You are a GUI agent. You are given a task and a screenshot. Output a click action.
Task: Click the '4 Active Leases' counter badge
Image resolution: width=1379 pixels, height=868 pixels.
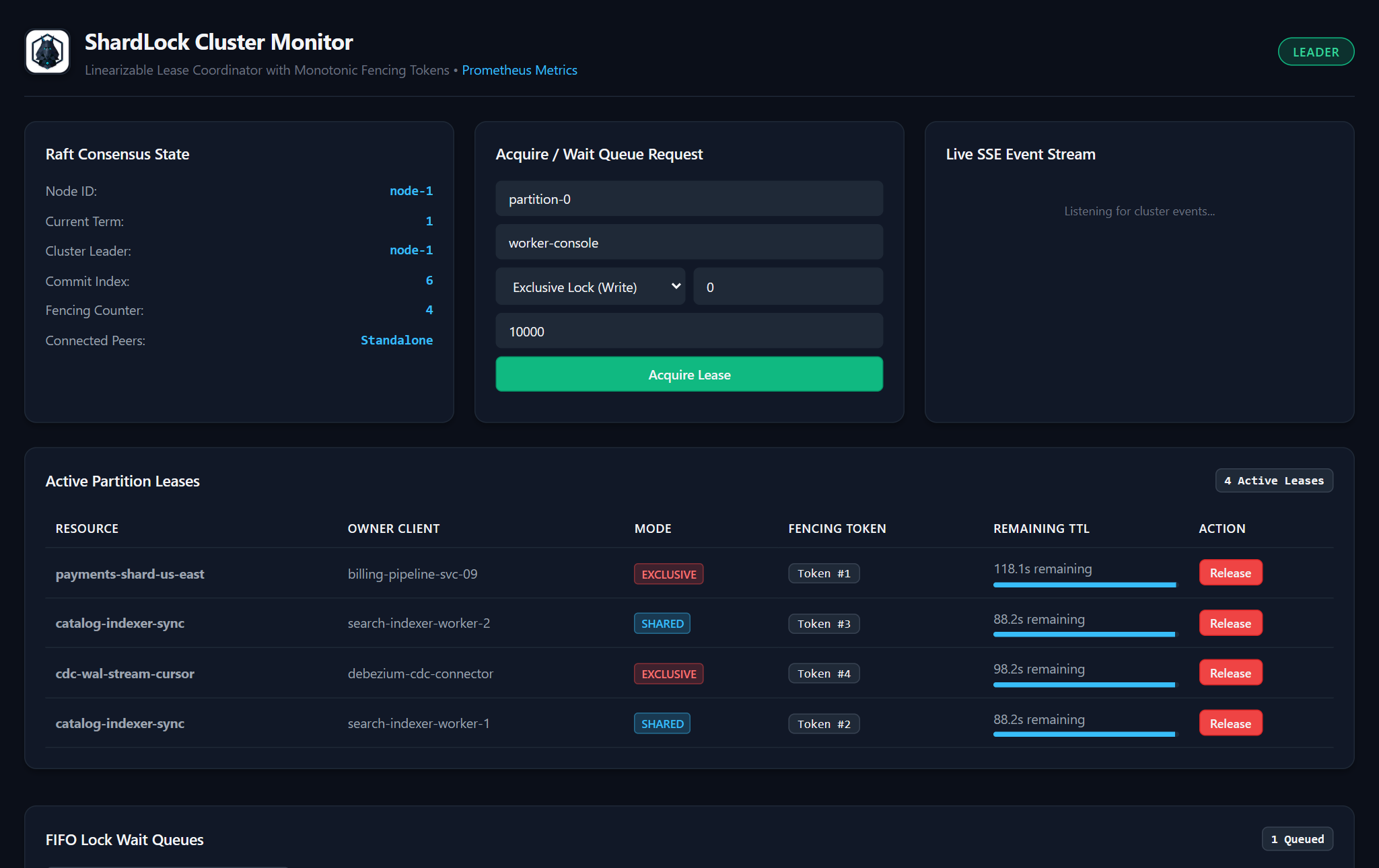1274,480
